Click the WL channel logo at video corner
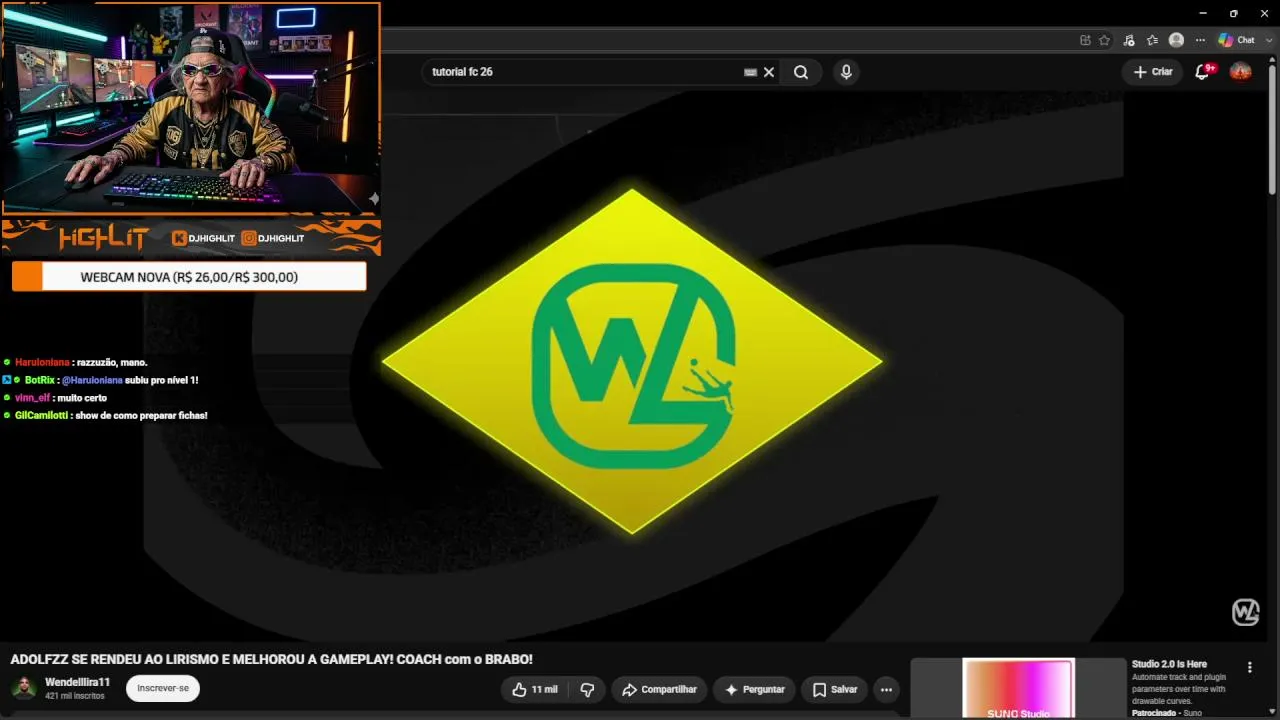The image size is (1280, 720). [1245, 612]
